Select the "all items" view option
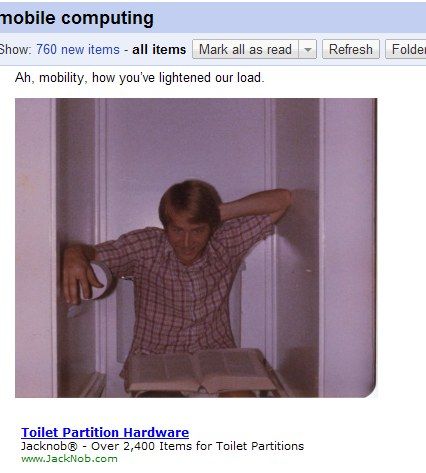The image size is (426, 473). 159,50
